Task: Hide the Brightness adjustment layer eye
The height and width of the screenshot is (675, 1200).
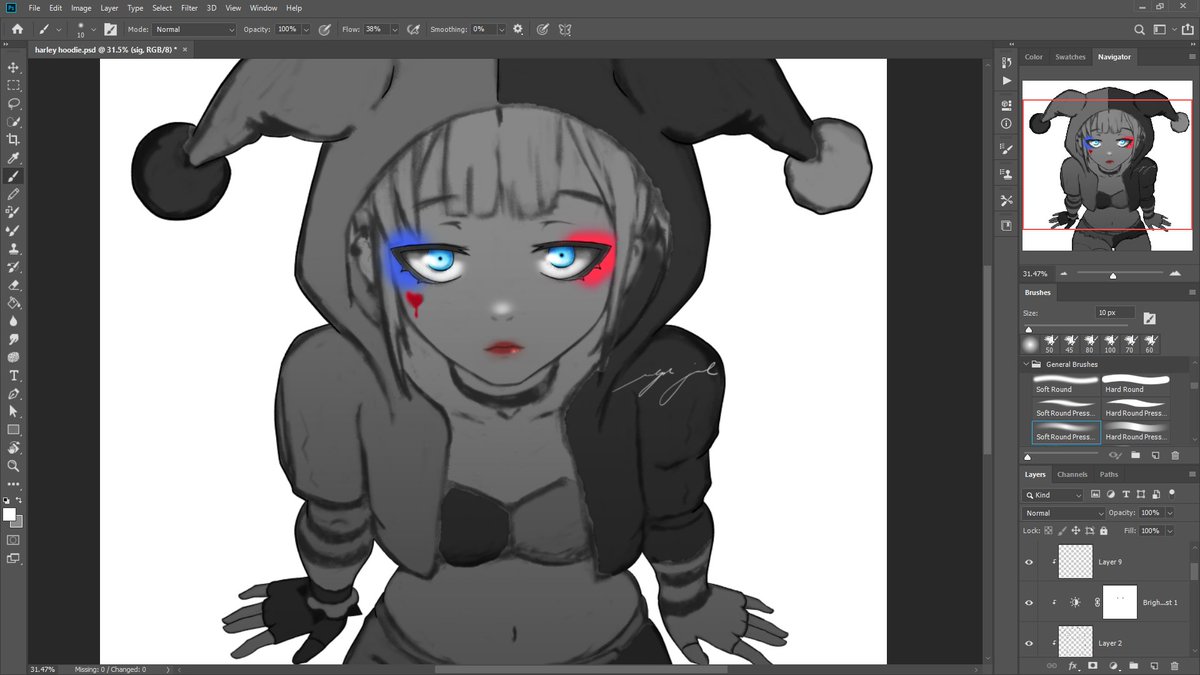Action: 1029,602
